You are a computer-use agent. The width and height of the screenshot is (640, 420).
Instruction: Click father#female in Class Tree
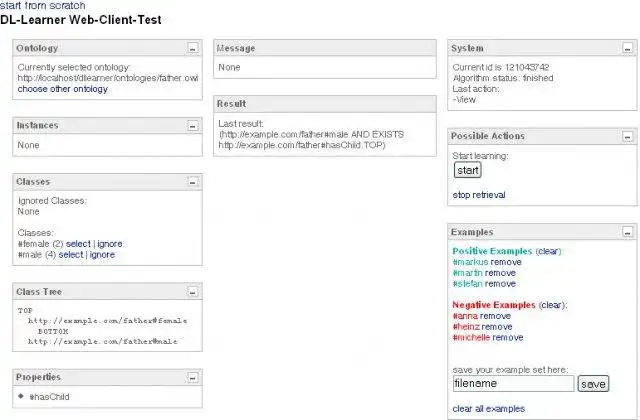(x=107, y=321)
